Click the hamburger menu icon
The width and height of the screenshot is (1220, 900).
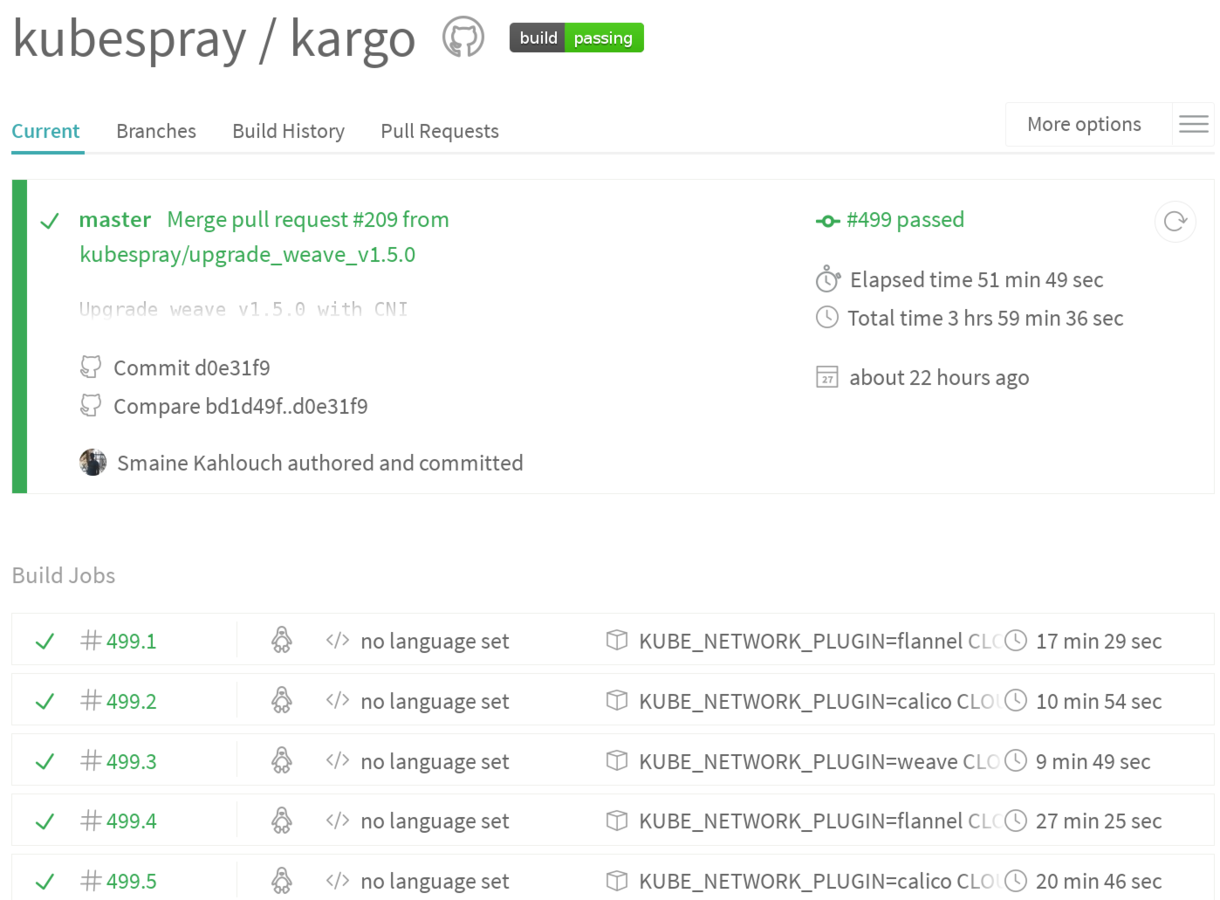point(1194,124)
